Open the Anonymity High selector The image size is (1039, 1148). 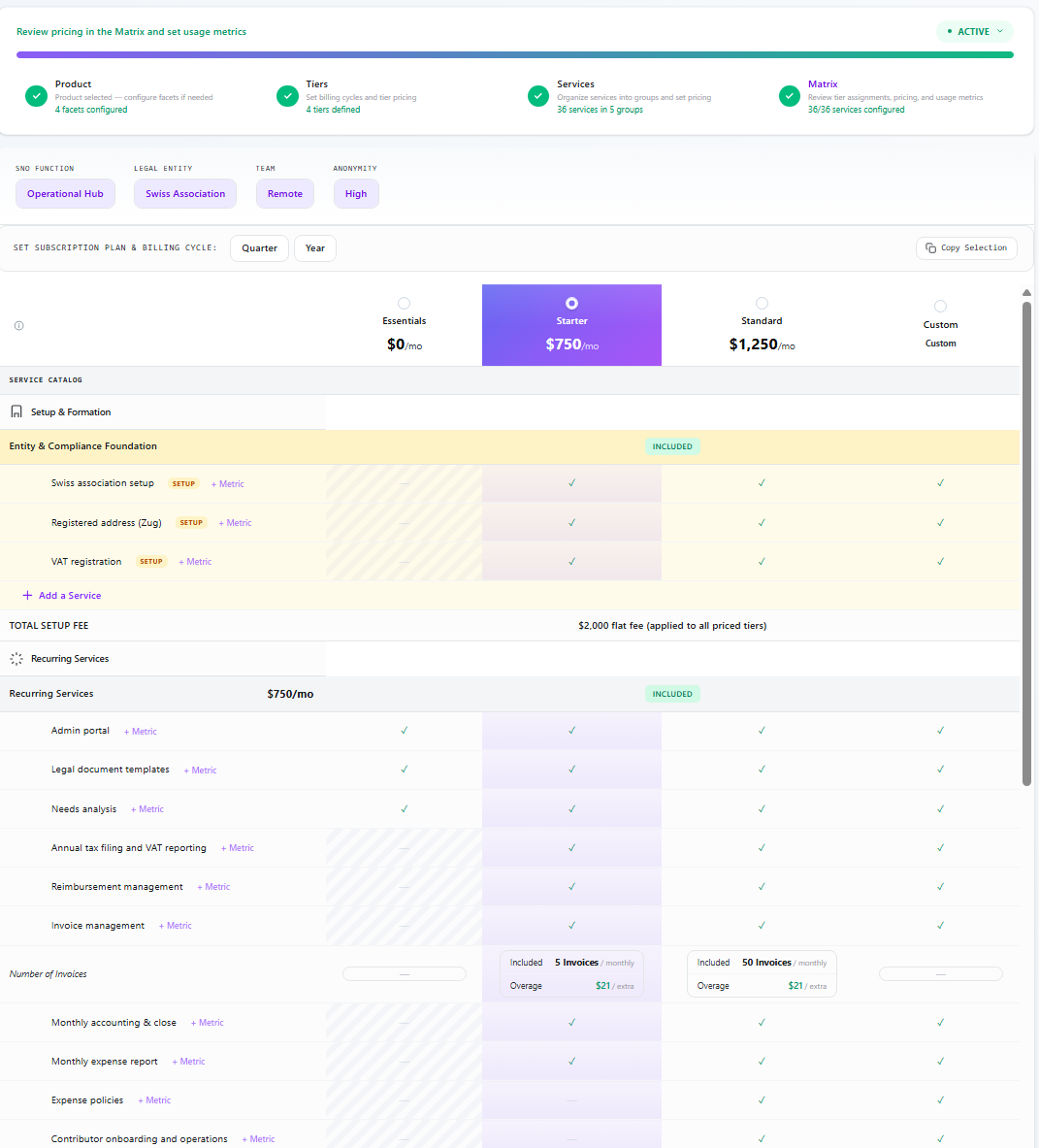tap(356, 194)
